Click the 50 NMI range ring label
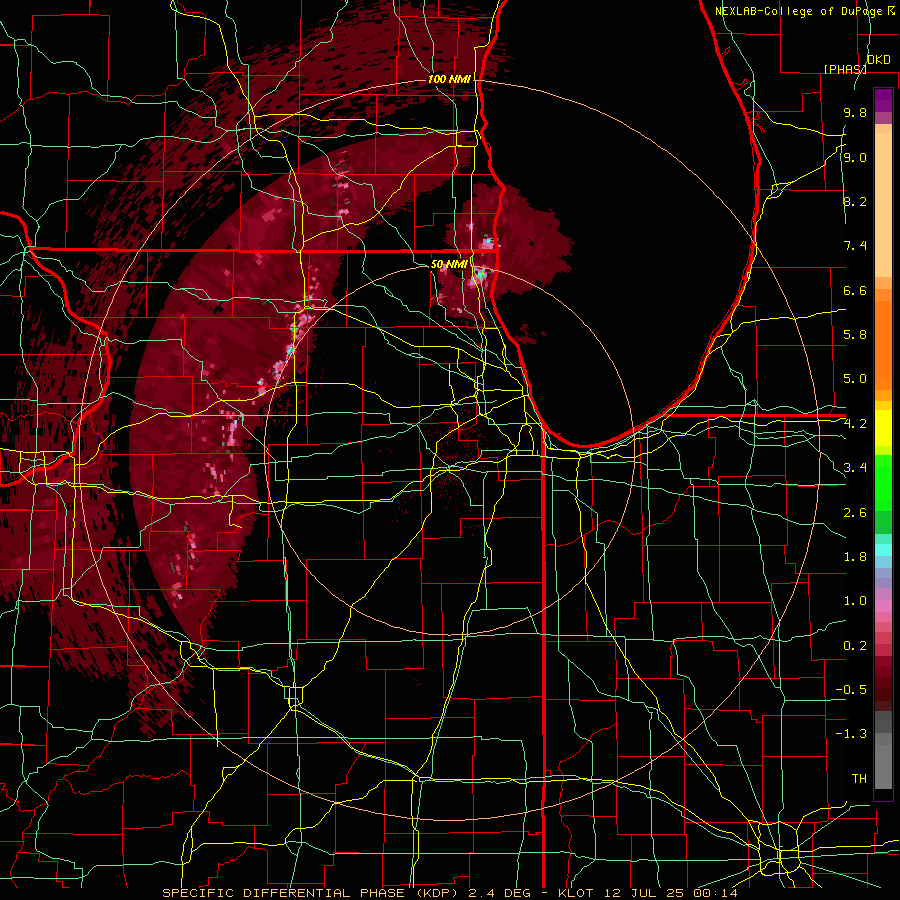 pos(449,265)
